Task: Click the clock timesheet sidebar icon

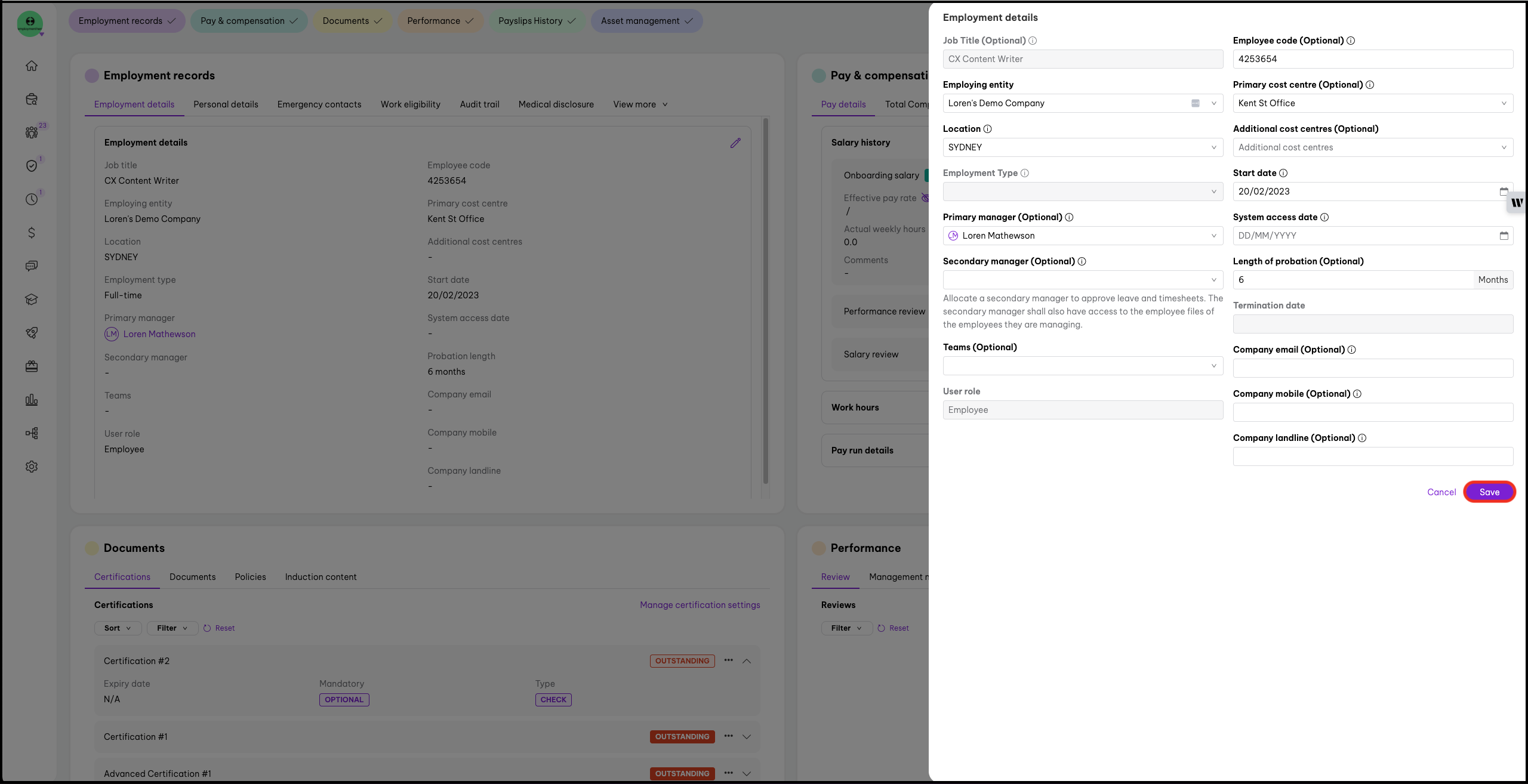Action: [x=32, y=199]
